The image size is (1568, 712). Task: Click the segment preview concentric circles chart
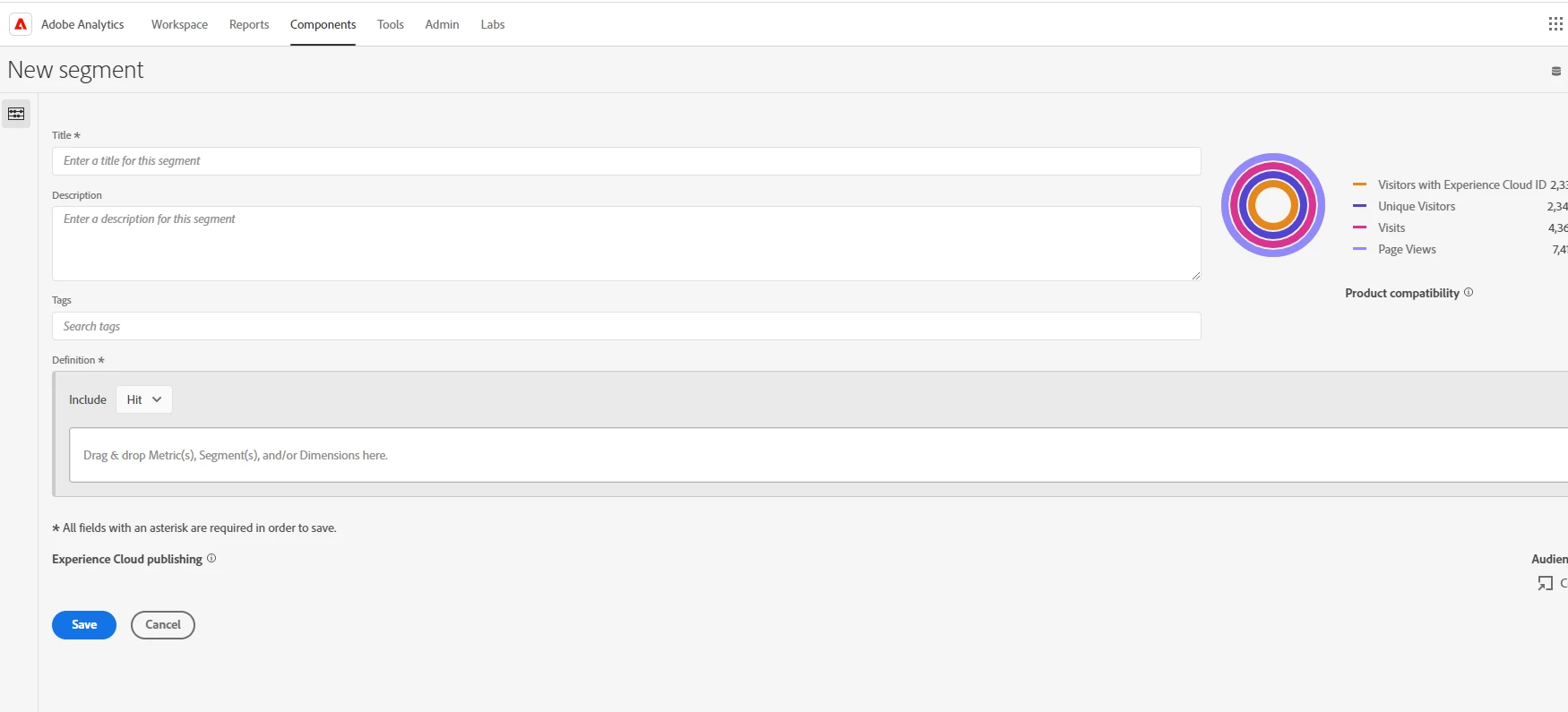pos(1273,205)
